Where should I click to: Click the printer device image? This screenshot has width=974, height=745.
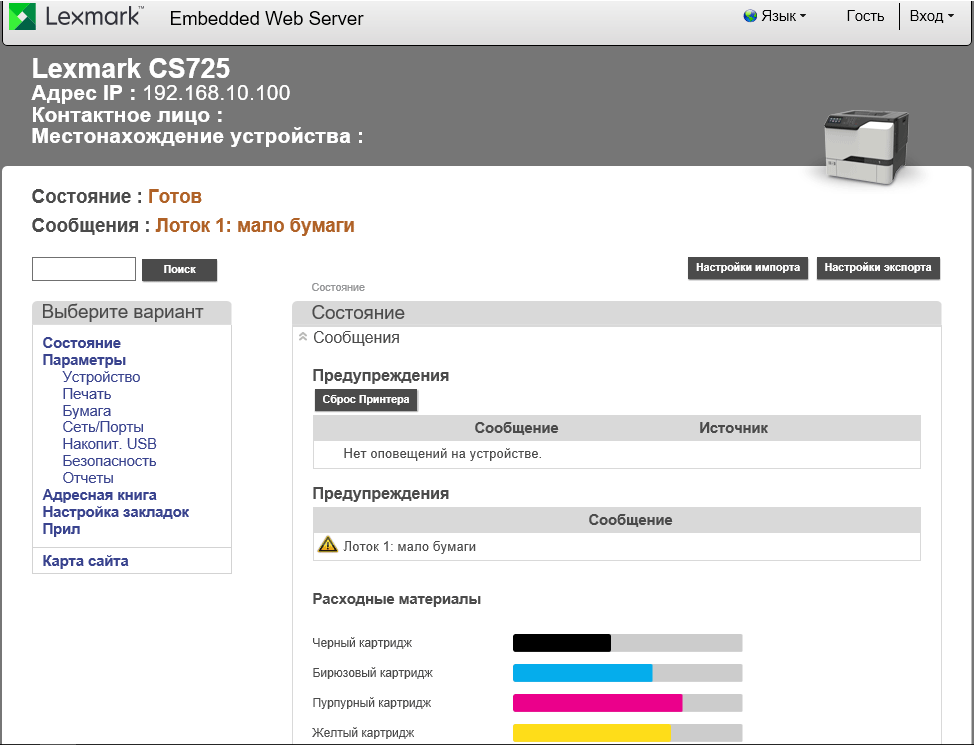(x=864, y=147)
